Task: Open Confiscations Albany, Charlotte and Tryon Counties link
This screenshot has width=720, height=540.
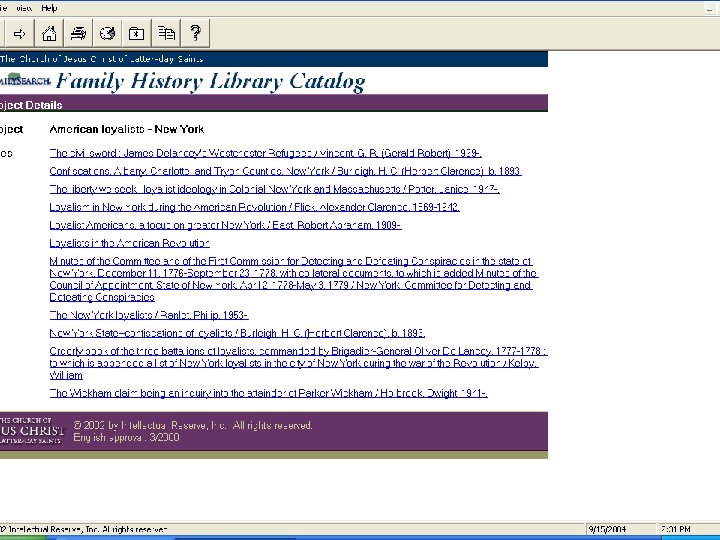Action: click(x=285, y=171)
